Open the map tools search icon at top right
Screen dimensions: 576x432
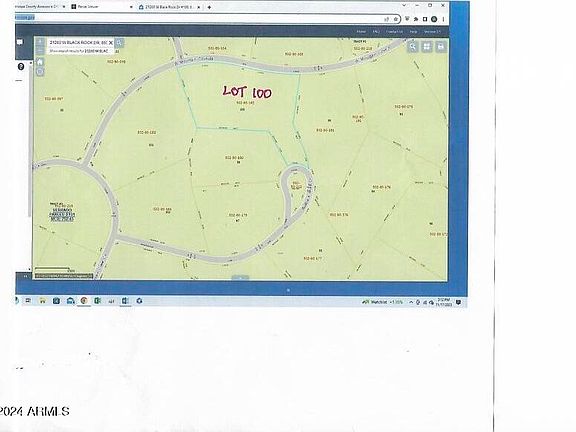click(413, 47)
